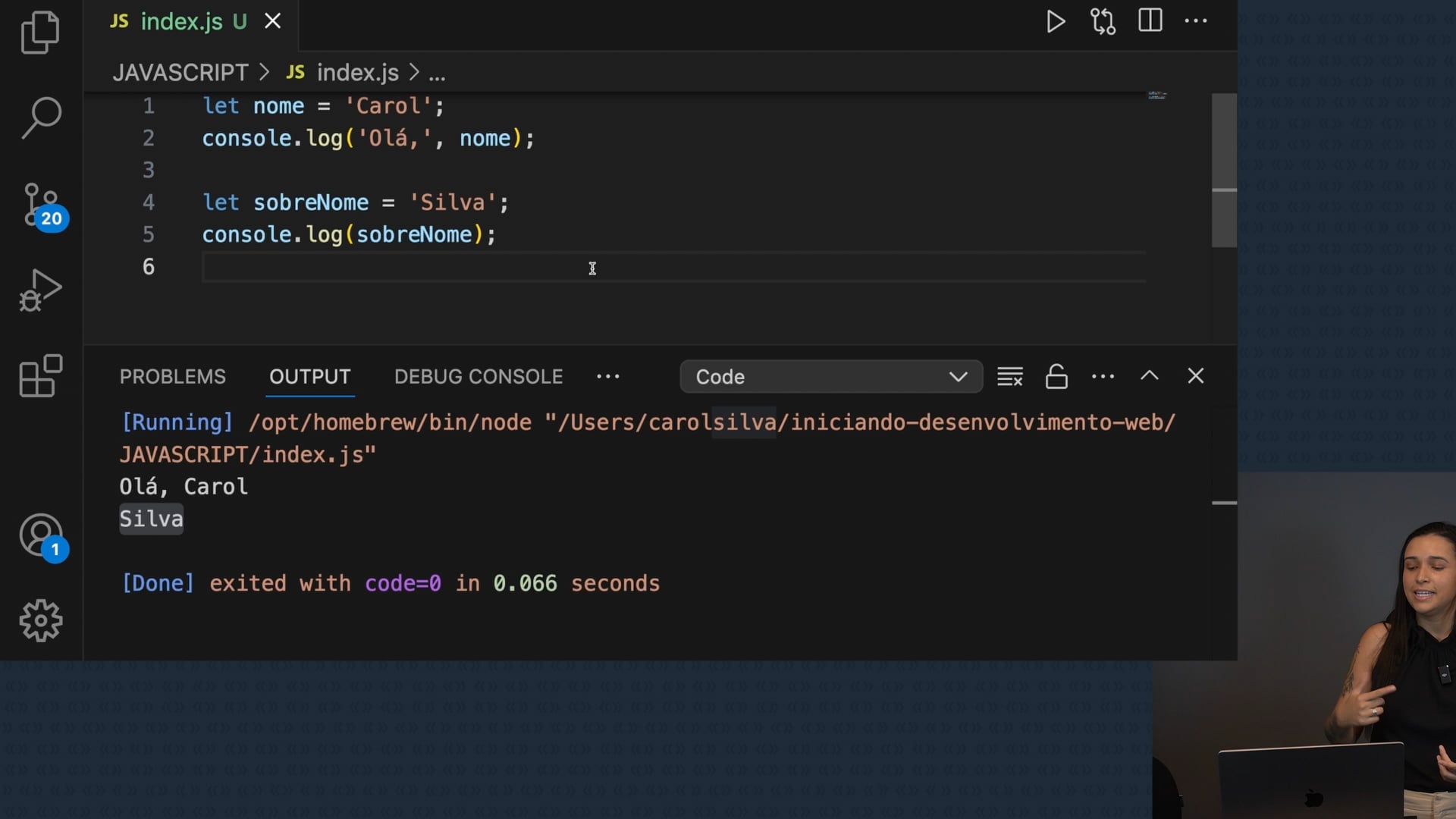1456x819 pixels.
Task: Open the changes compare icon
Action: point(1103,21)
